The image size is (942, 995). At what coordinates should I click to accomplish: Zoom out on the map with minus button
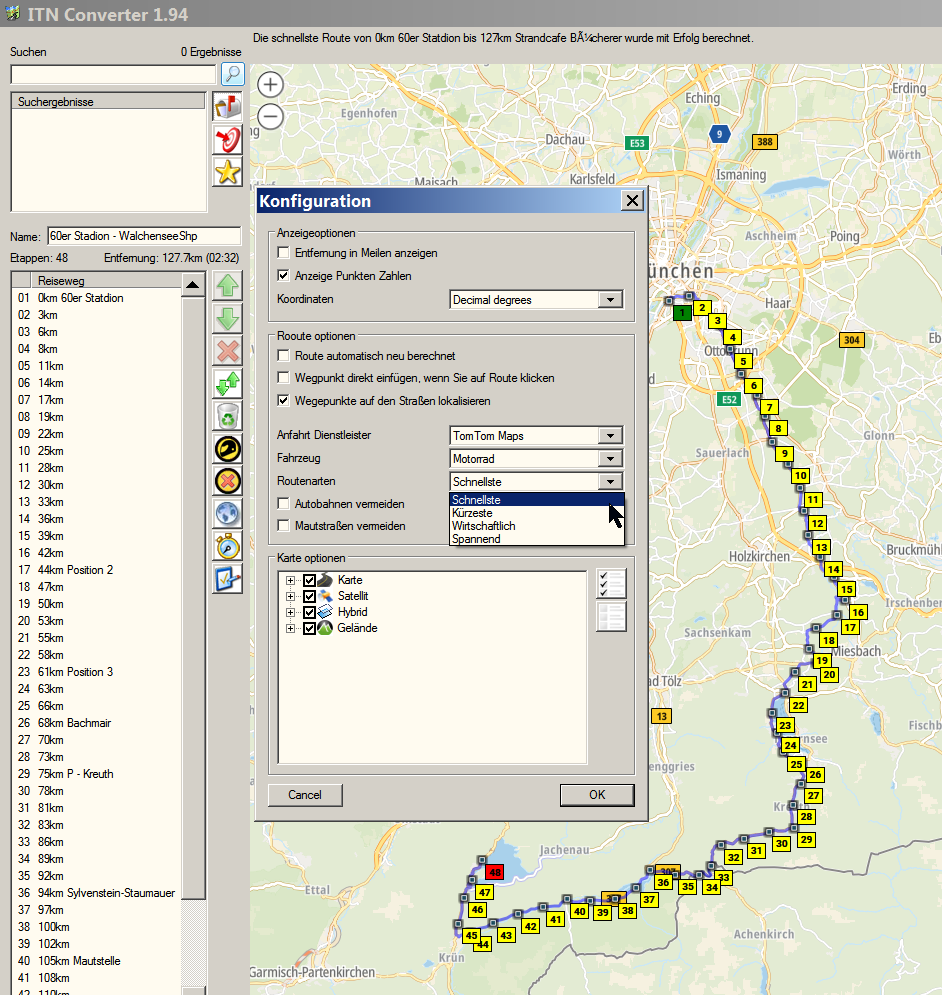(270, 116)
